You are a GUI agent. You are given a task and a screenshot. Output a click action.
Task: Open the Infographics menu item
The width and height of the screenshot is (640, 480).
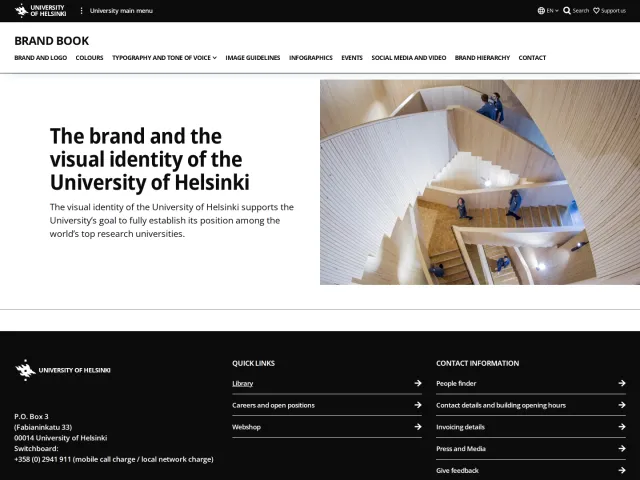point(311,58)
